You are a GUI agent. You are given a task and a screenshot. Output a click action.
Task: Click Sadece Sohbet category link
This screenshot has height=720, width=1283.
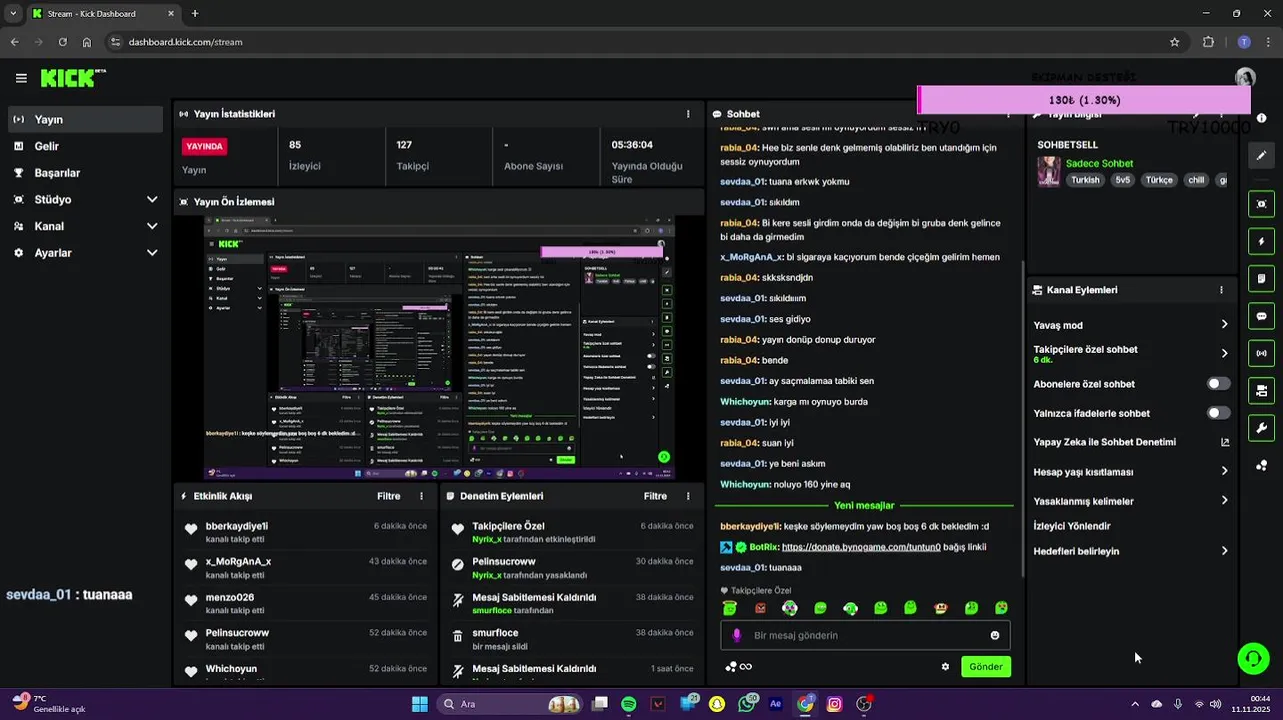pos(1099,163)
